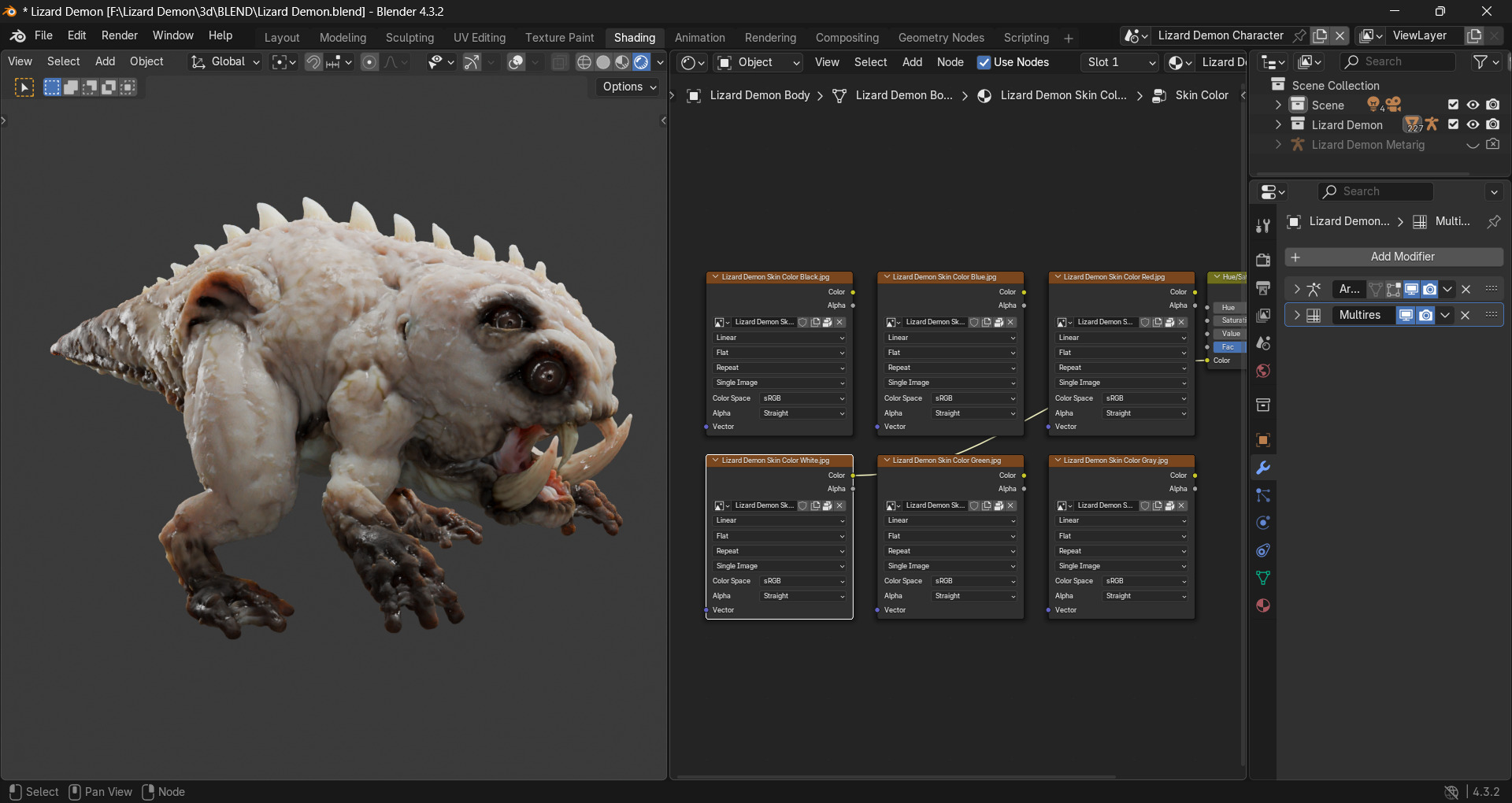Disable Lizard Demon collection in renders
This screenshot has width=1512, height=803.
[x=1492, y=124]
